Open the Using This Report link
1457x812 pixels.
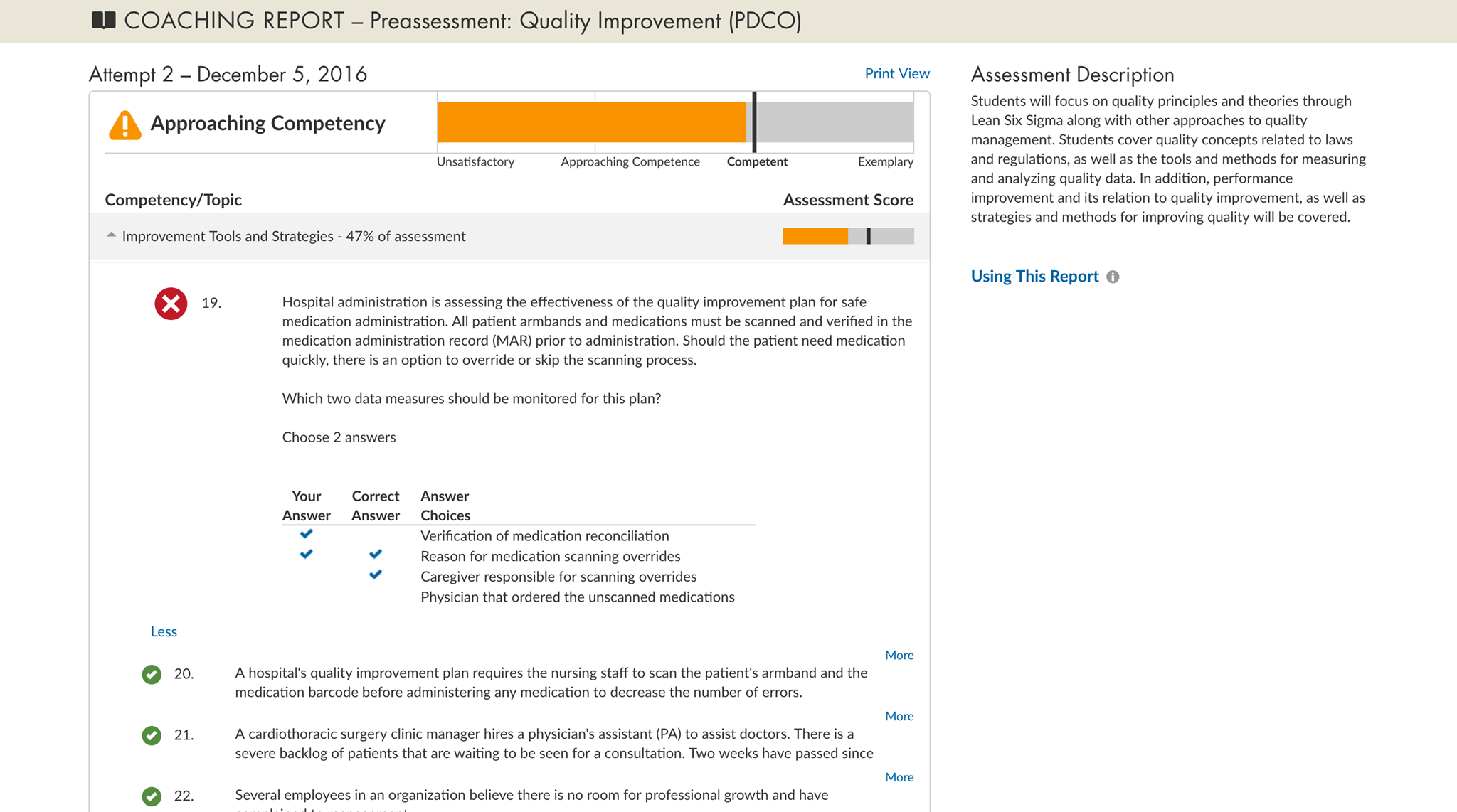pyautogui.click(x=1034, y=276)
